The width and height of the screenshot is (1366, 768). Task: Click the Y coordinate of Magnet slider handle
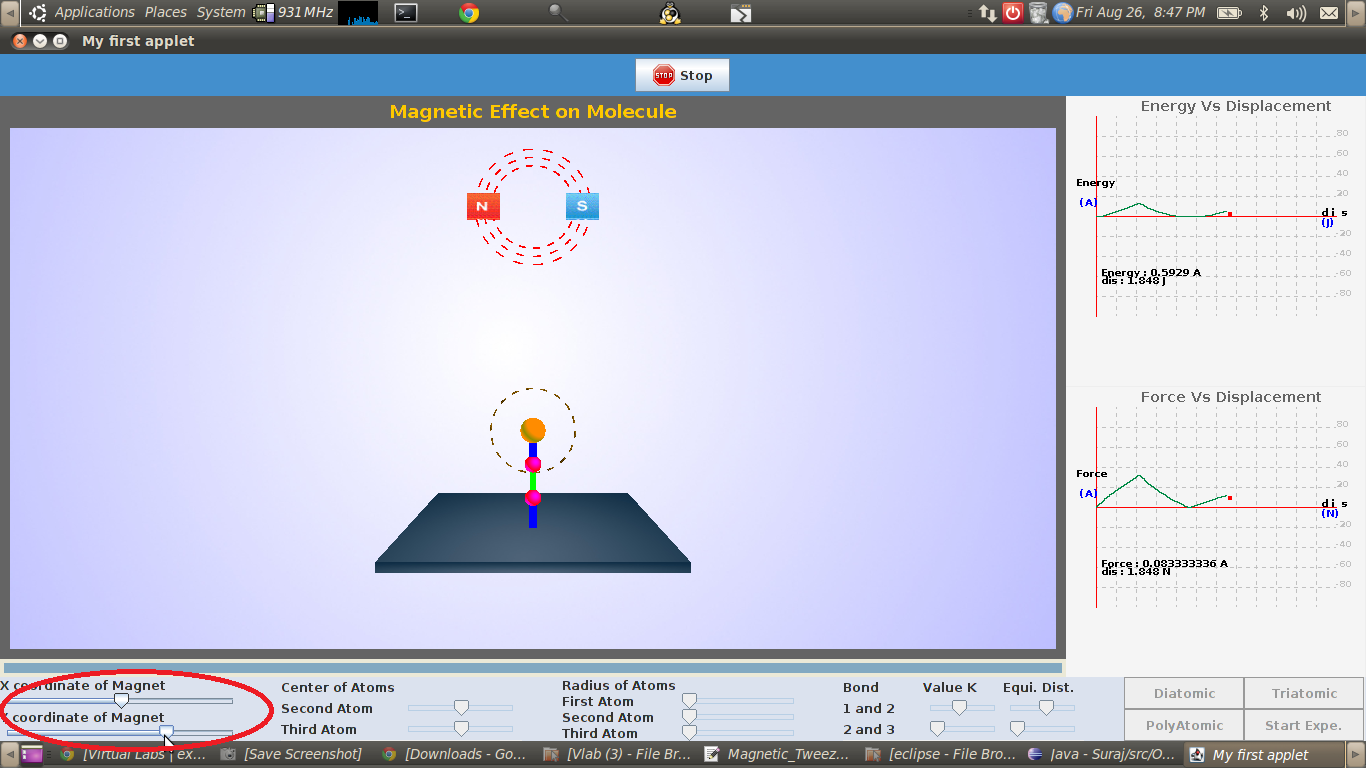pos(167,733)
